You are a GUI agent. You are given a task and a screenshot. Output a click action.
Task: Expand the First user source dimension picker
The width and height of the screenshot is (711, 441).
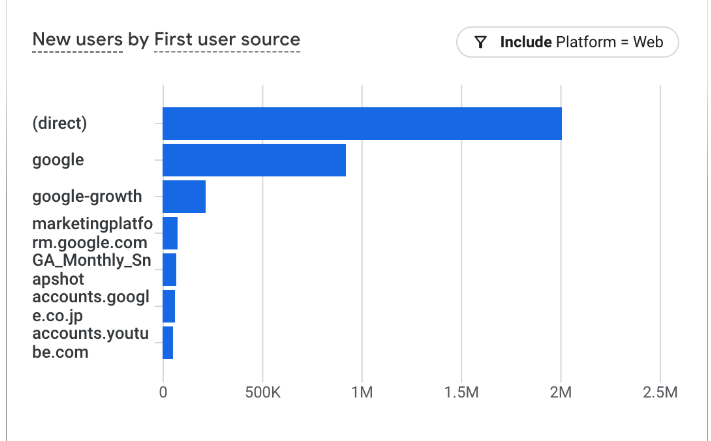[x=227, y=40]
